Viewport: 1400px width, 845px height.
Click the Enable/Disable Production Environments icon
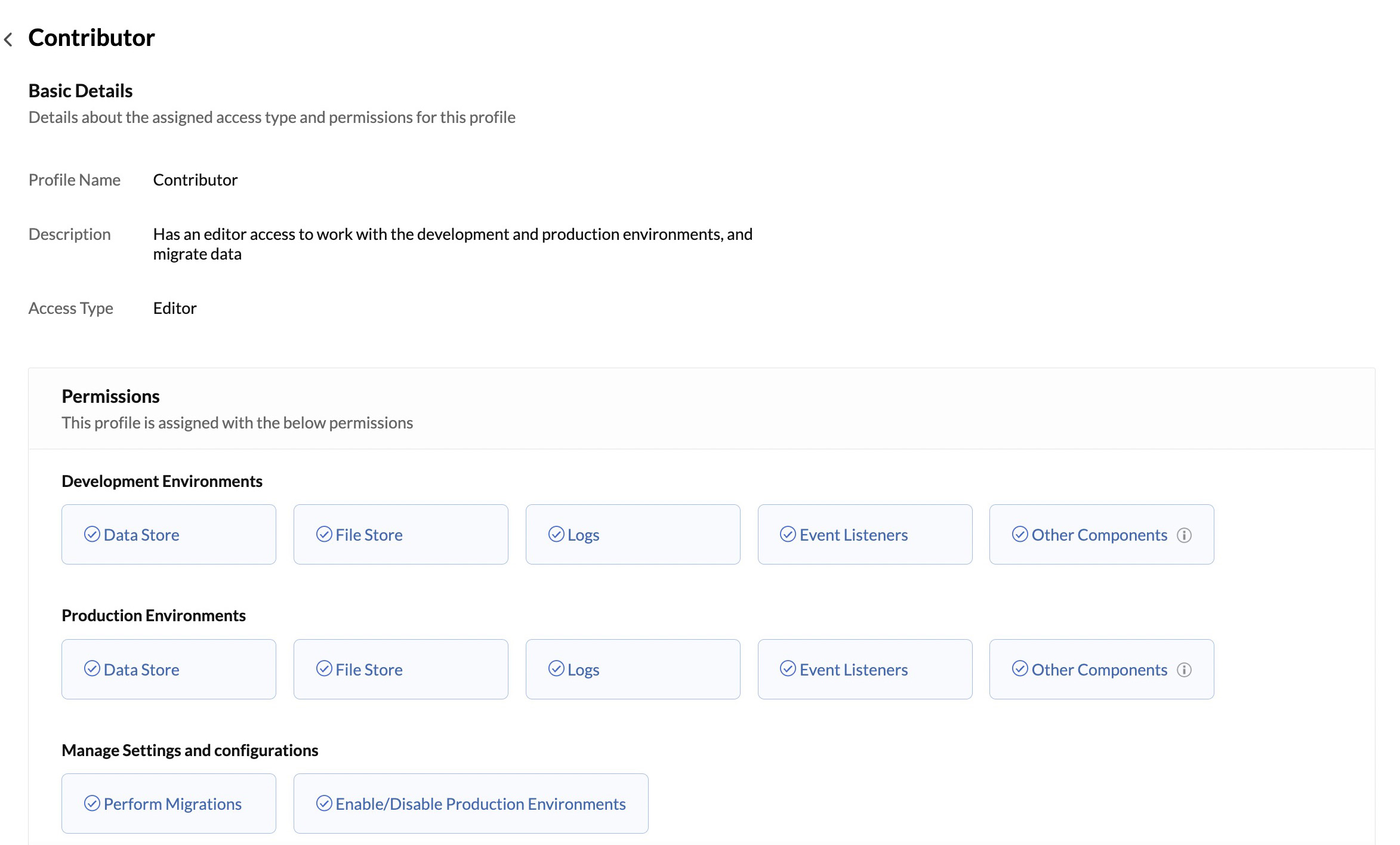[323, 803]
